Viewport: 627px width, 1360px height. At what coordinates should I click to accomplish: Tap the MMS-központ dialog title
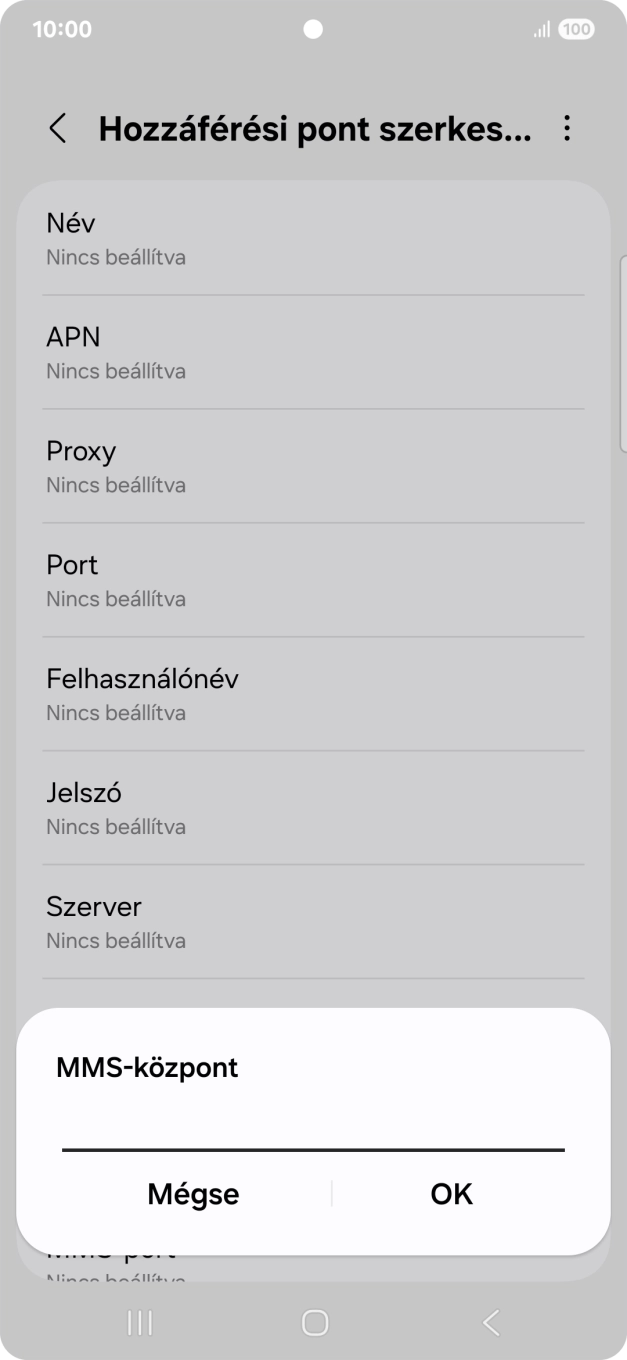[x=147, y=1068]
